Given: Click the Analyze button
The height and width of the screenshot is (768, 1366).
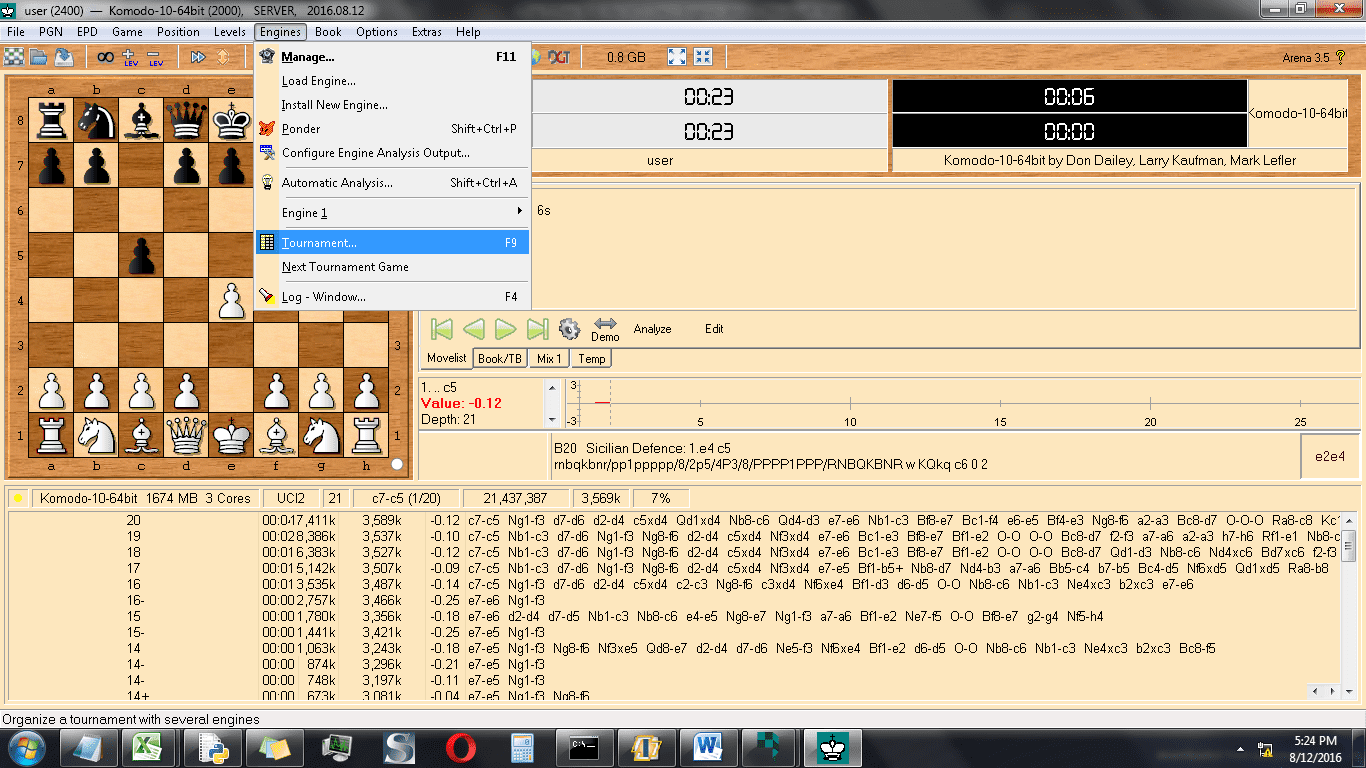Looking at the screenshot, I should [652, 329].
